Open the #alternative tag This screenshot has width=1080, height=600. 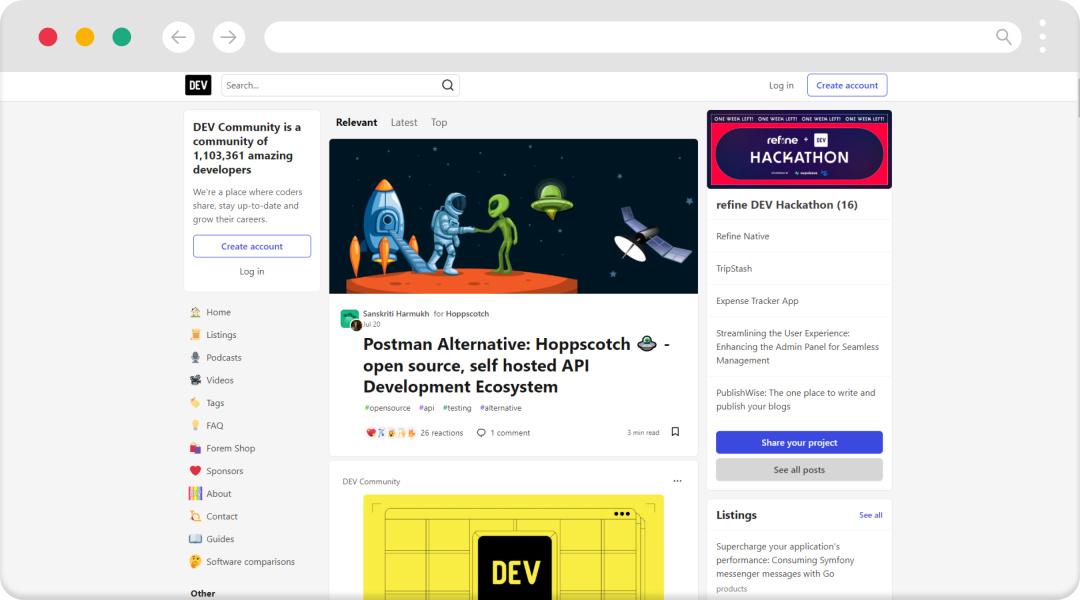pyautogui.click(x=501, y=408)
